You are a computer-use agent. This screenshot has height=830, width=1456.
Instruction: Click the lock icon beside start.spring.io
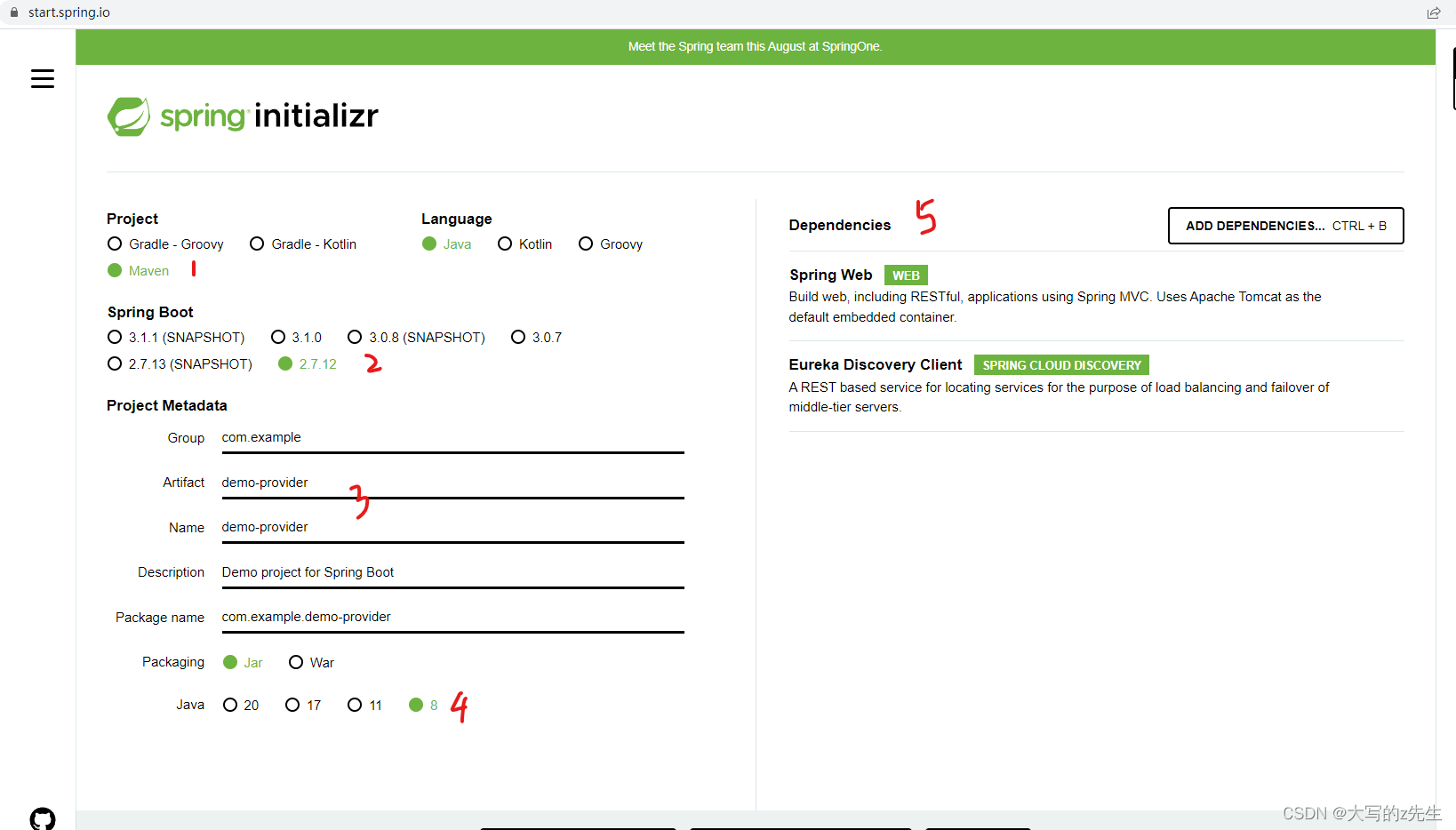point(14,12)
